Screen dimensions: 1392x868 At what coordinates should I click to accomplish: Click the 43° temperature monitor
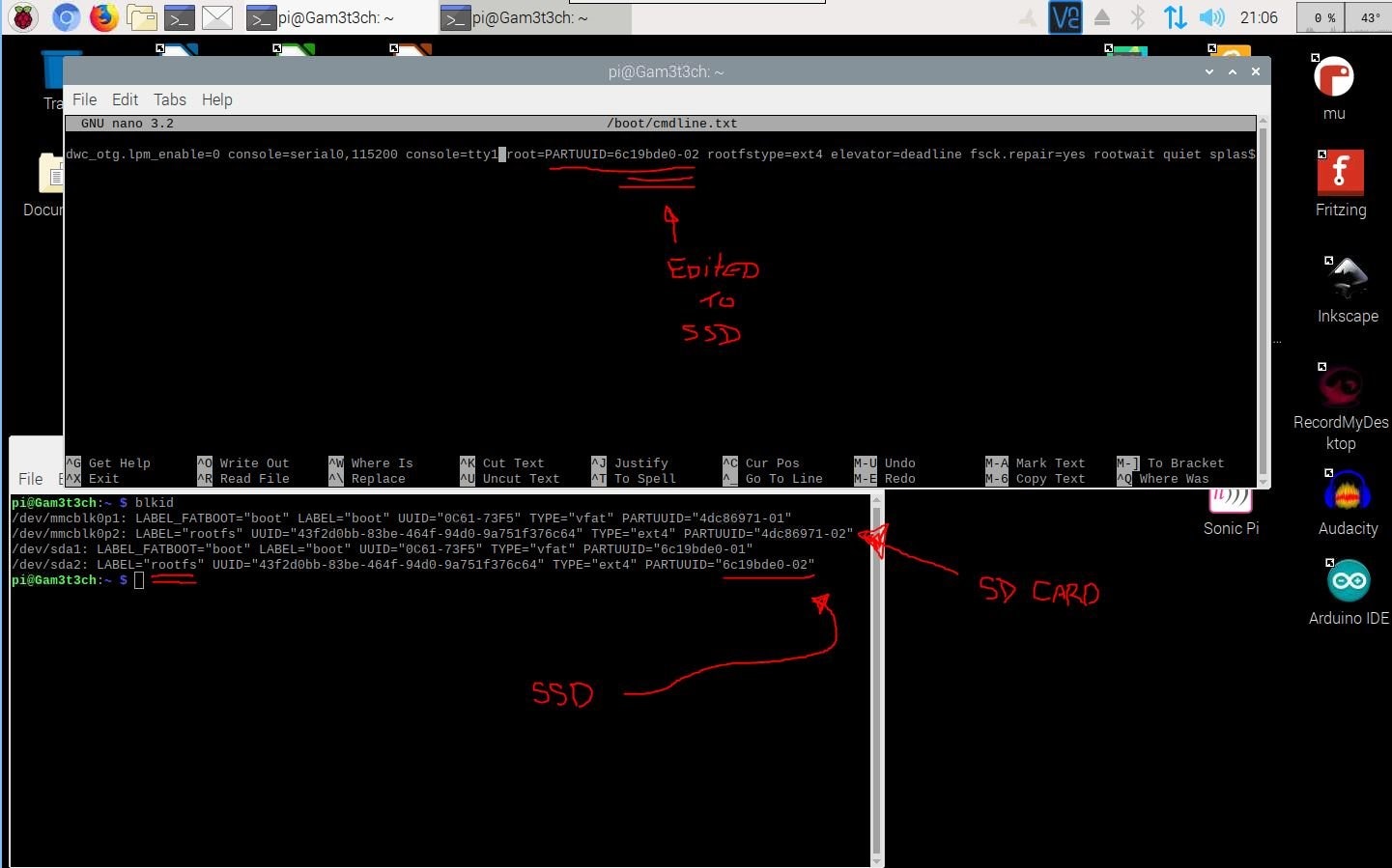[1371, 17]
